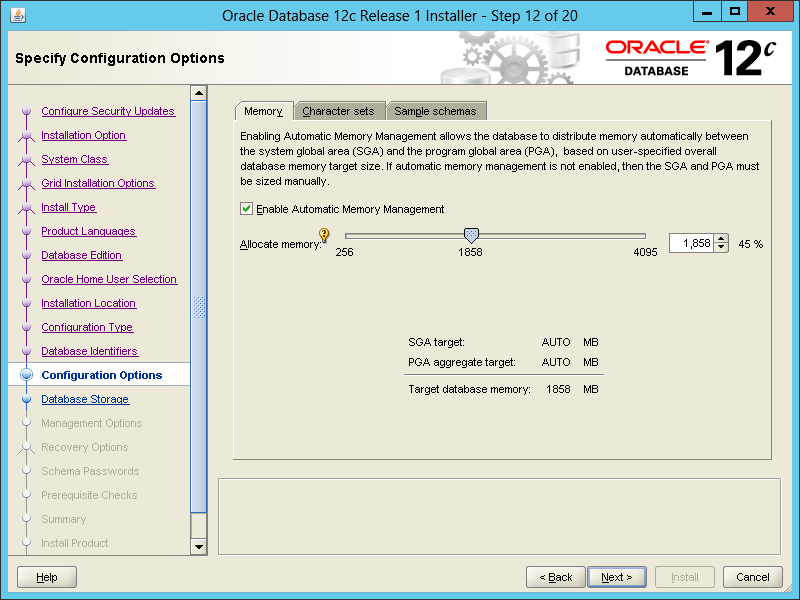Minimize the installer window

[707, 12]
